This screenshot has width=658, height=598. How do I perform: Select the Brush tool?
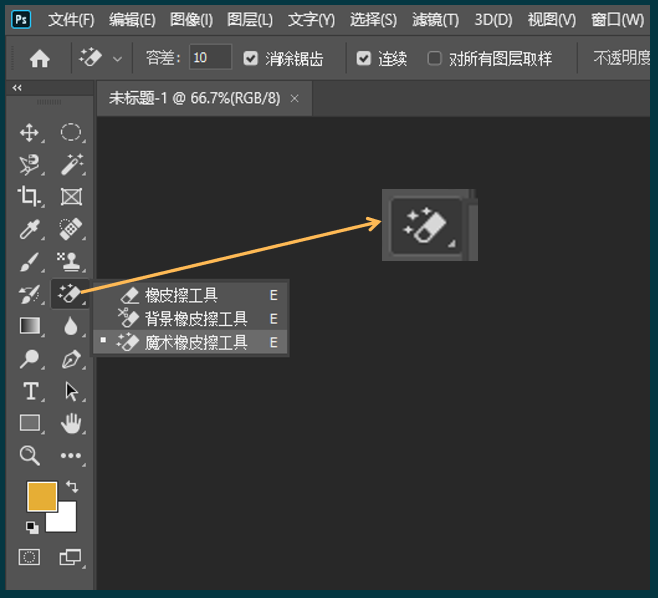(x=29, y=262)
